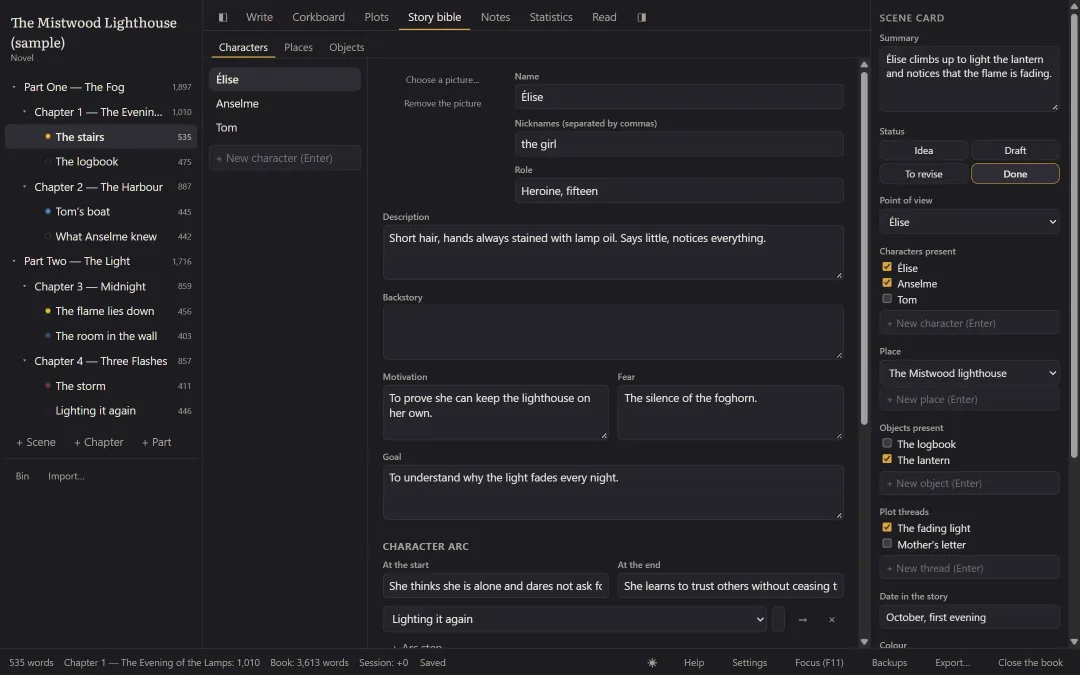
Task: Switch to the Corkboard tab
Action: [x=318, y=17]
